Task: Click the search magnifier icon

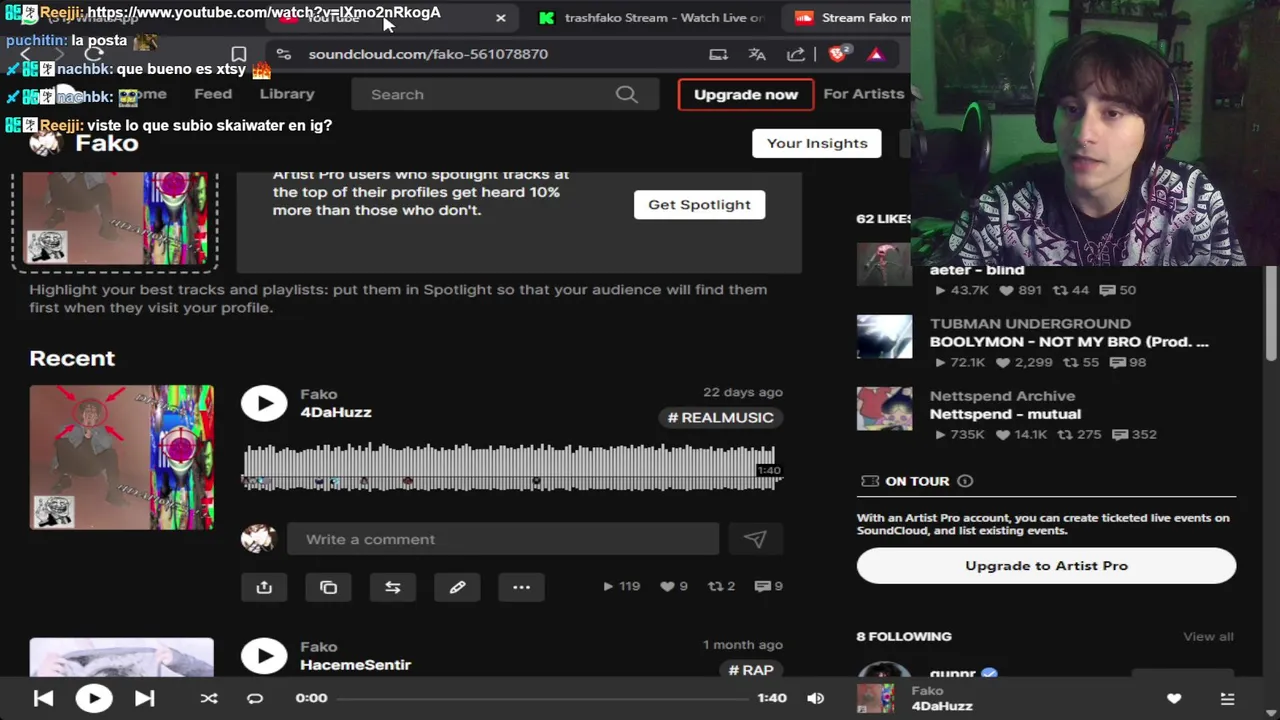Action: (x=627, y=94)
